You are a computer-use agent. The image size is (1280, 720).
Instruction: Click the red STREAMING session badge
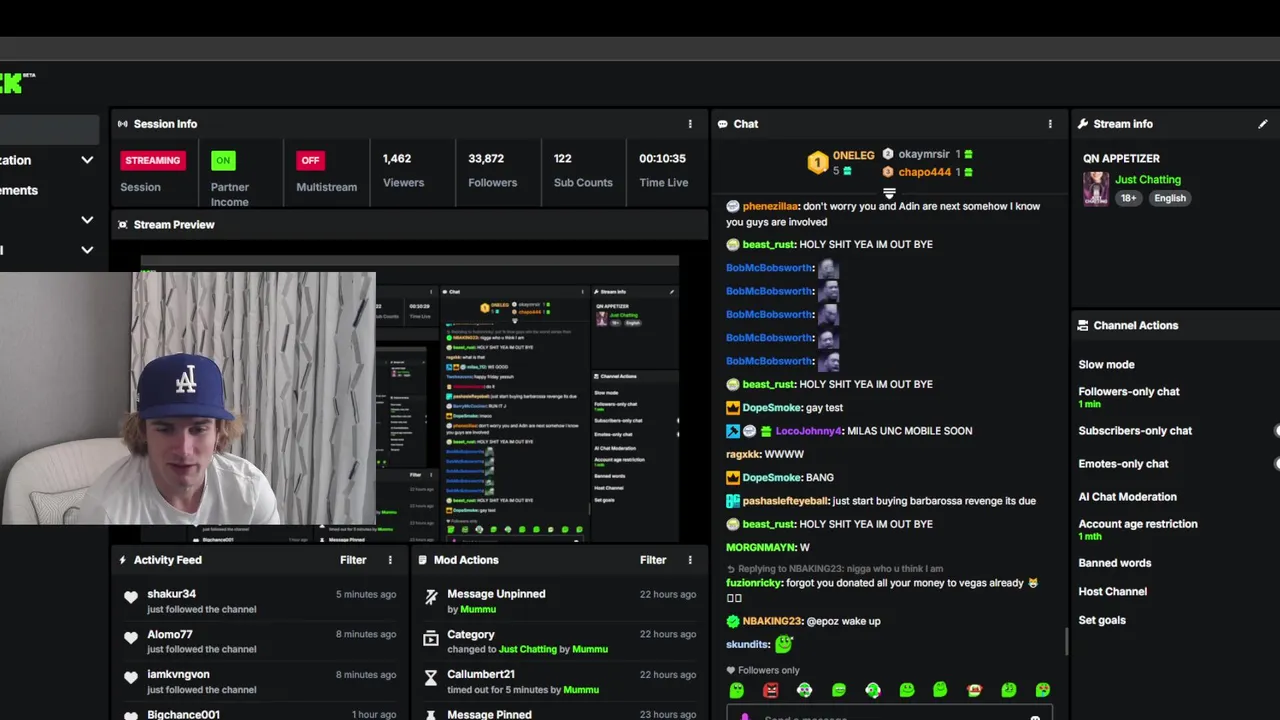point(153,160)
